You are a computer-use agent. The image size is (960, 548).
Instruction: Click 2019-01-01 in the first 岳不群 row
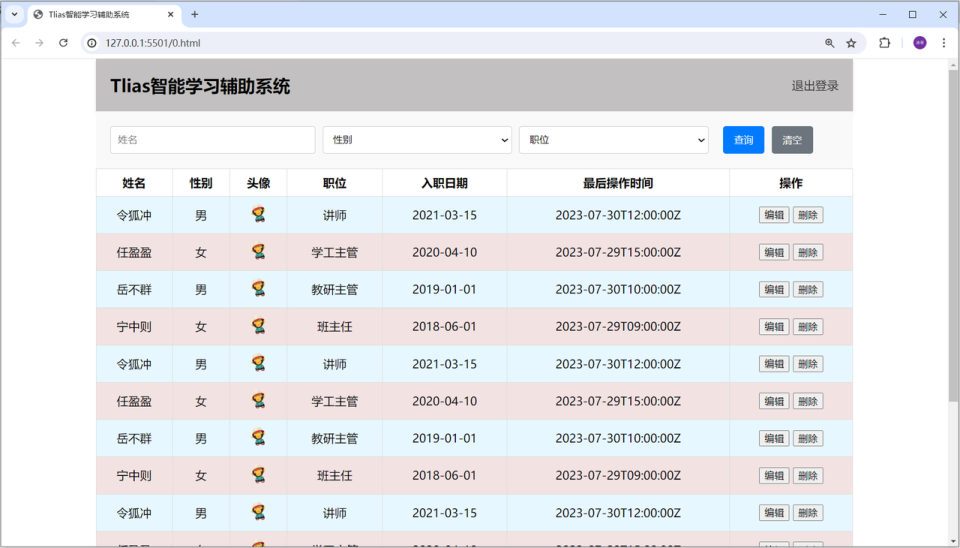(444, 290)
